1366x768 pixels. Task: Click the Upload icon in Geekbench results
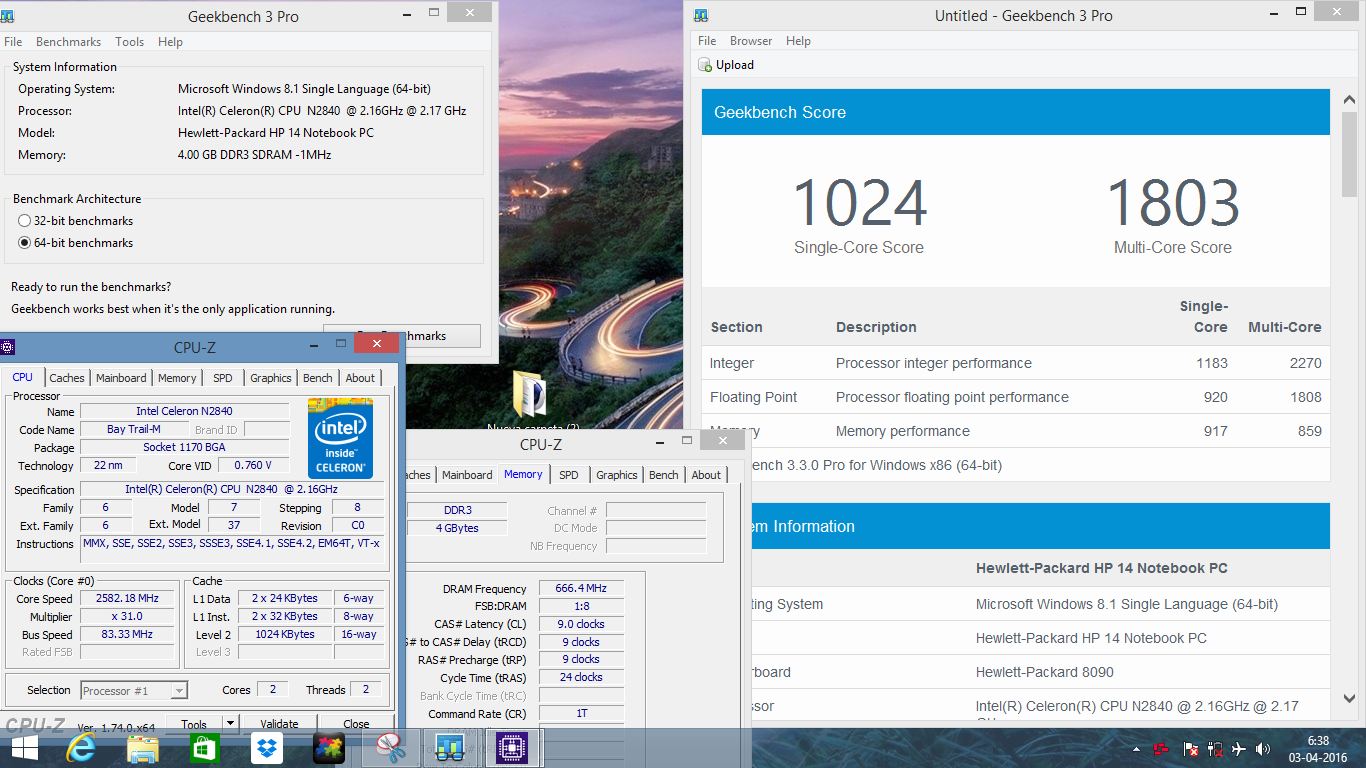pos(704,65)
